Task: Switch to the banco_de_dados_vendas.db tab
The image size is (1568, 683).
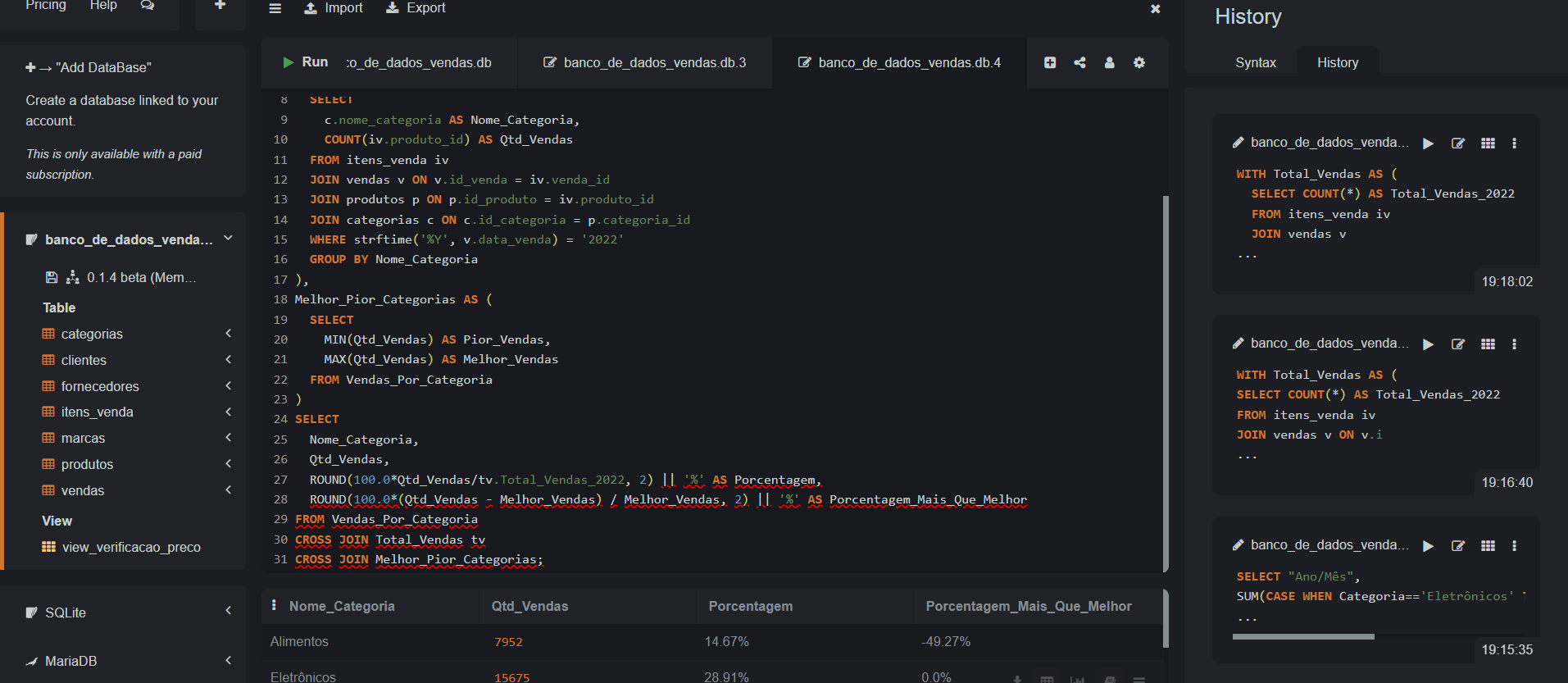Action: tap(419, 63)
